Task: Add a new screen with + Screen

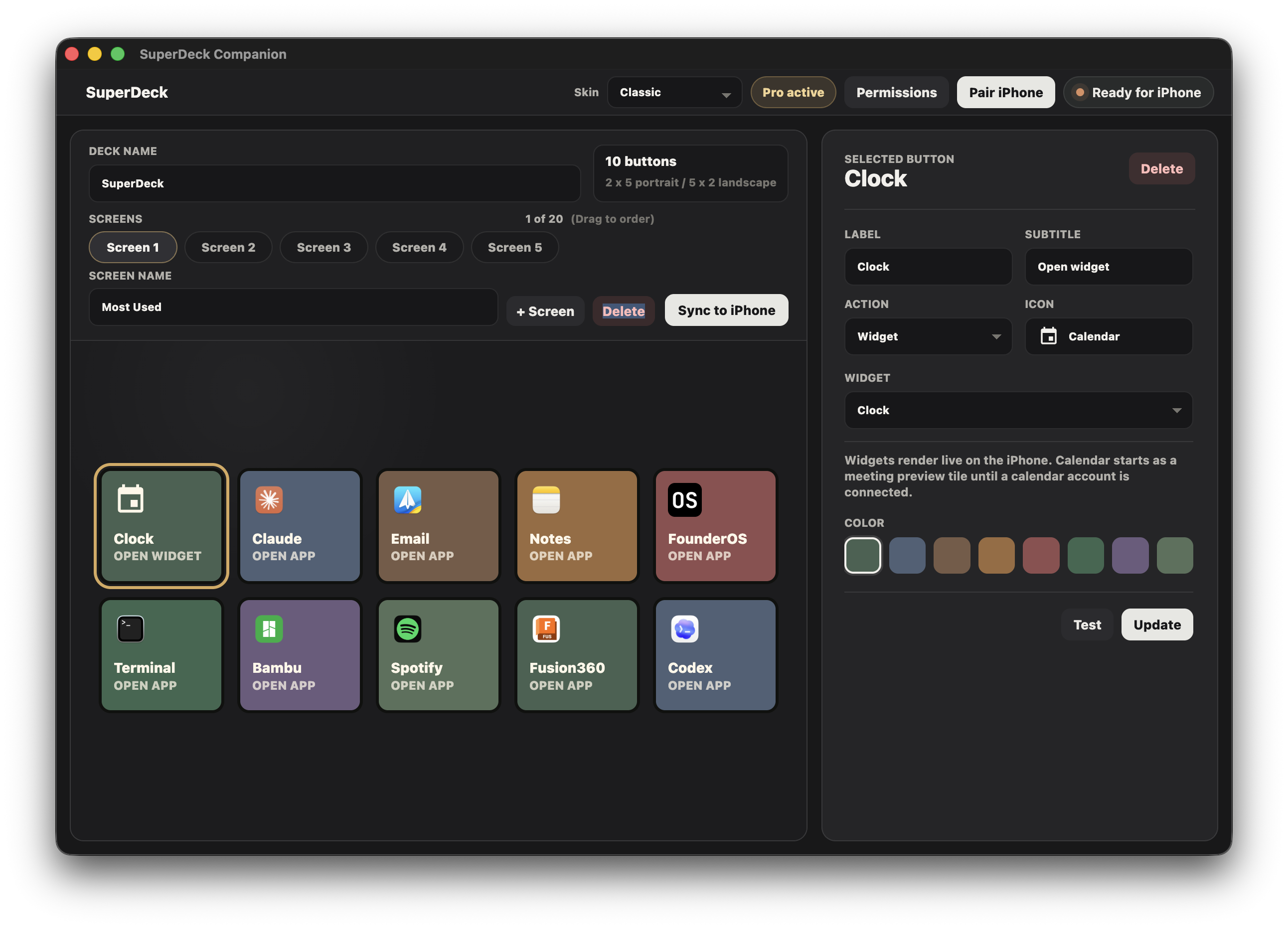Action: pyautogui.click(x=545, y=311)
